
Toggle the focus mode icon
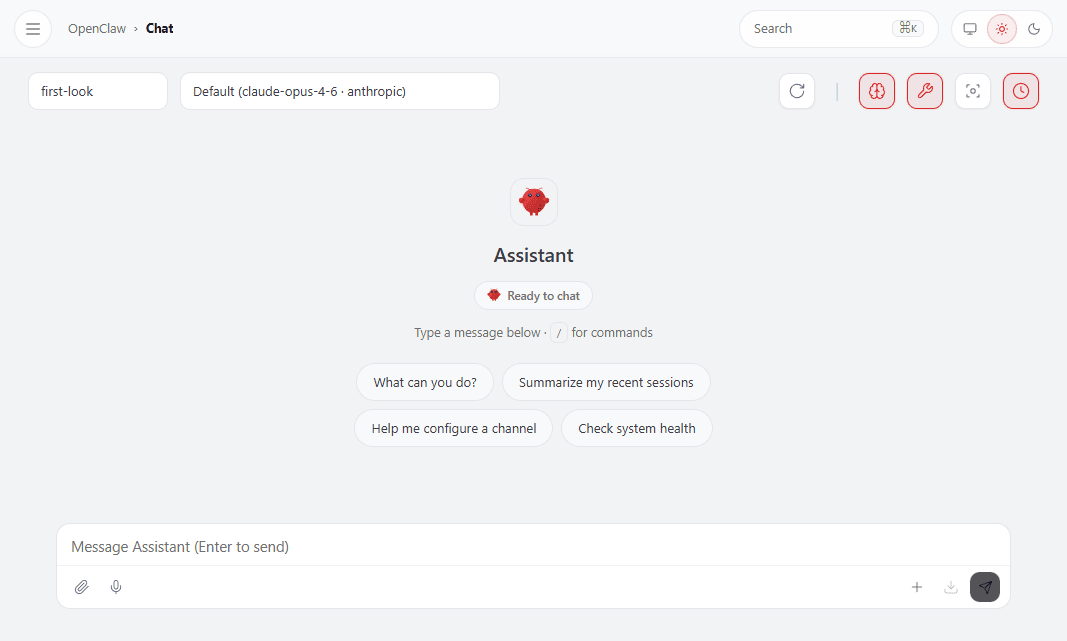[972, 91]
